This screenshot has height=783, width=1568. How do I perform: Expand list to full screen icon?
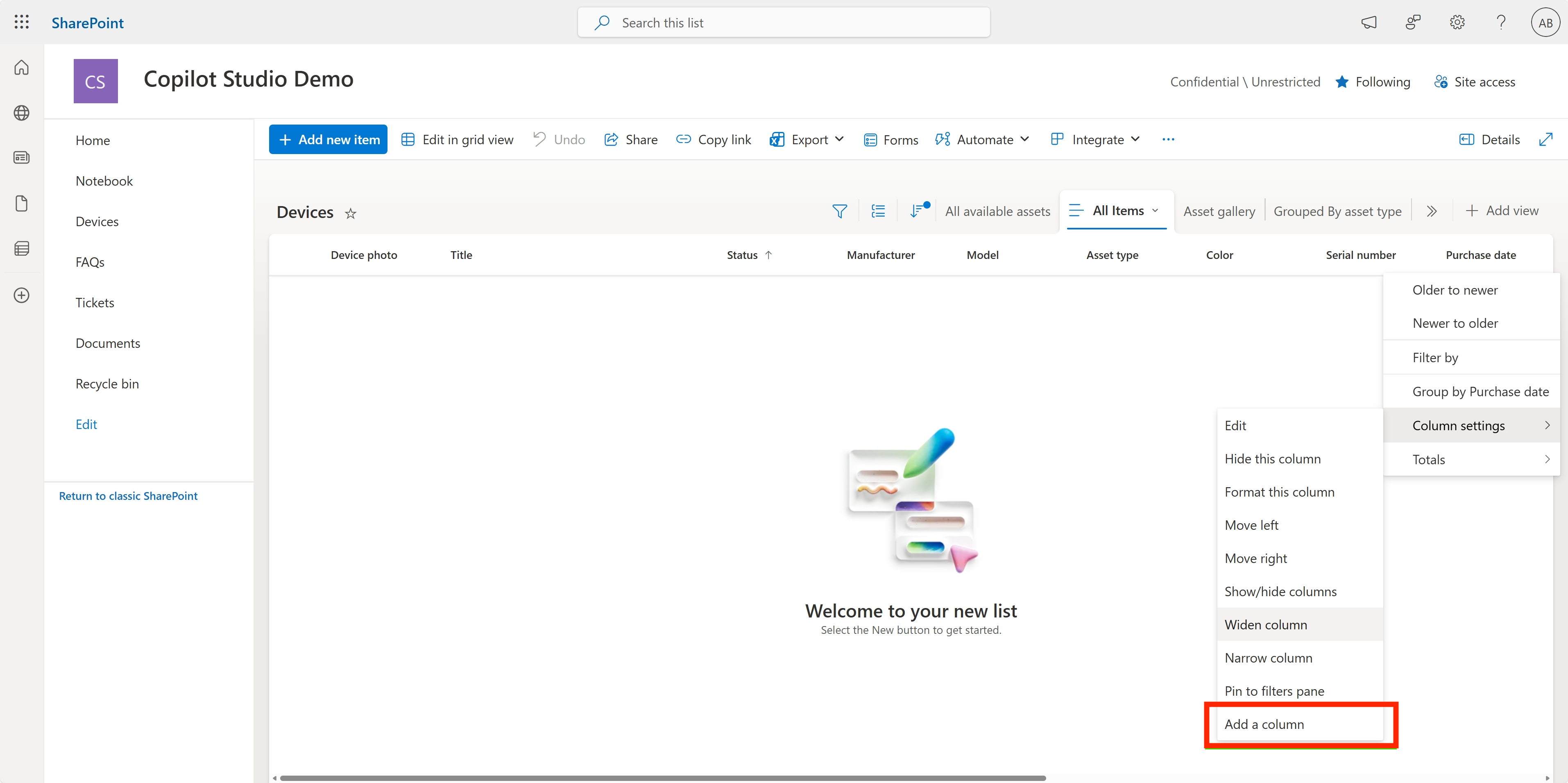point(1545,139)
